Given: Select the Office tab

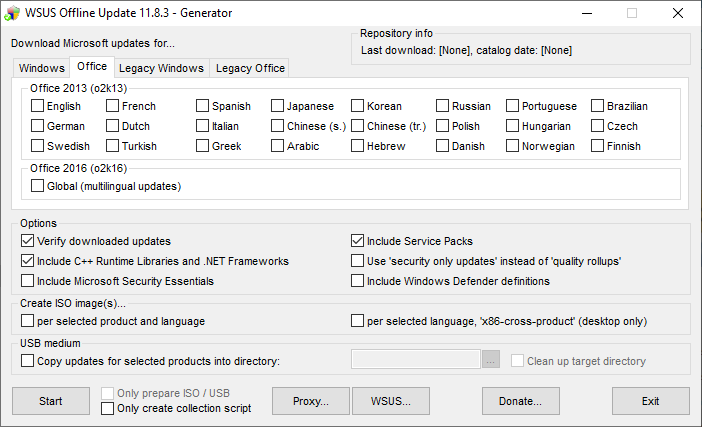Looking at the screenshot, I should [x=92, y=66].
